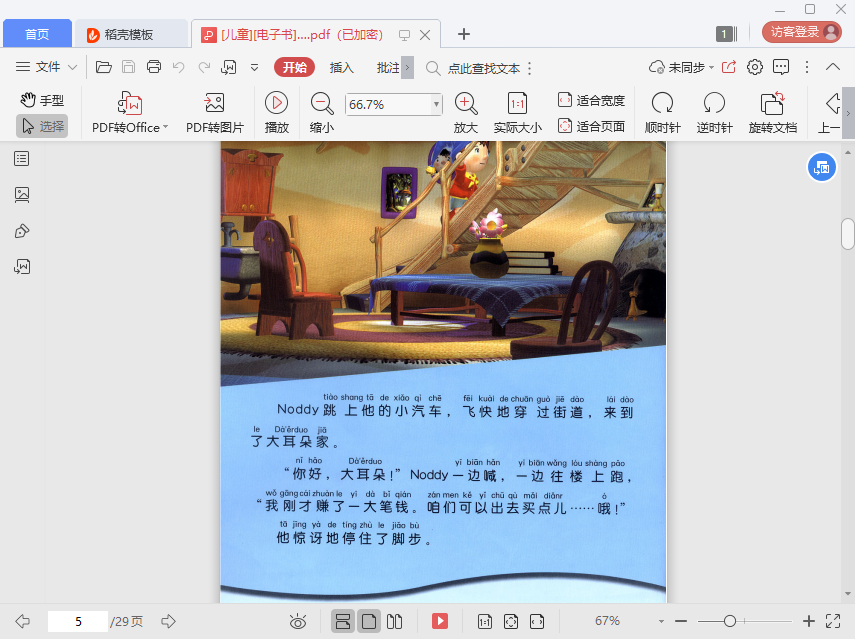Undo the last action
The width and height of the screenshot is (855, 639).
(x=178, y=67)
